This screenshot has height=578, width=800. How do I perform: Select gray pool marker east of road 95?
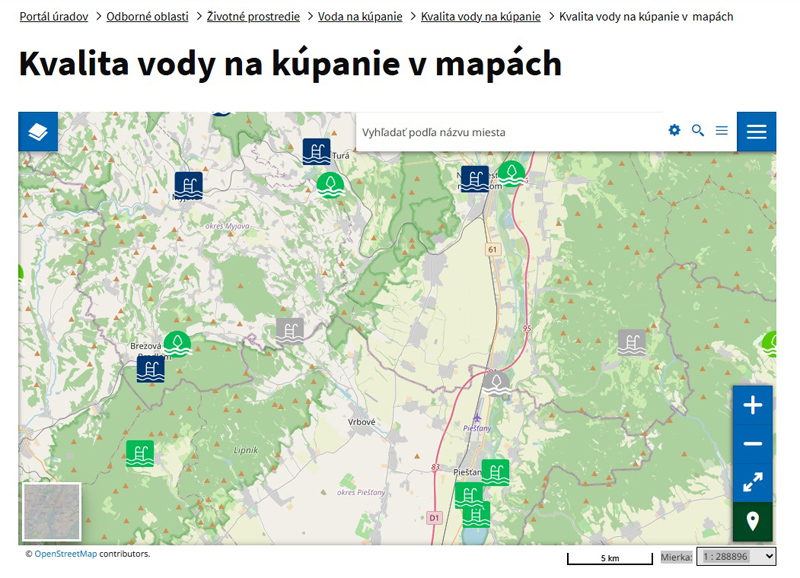point(632,342)
